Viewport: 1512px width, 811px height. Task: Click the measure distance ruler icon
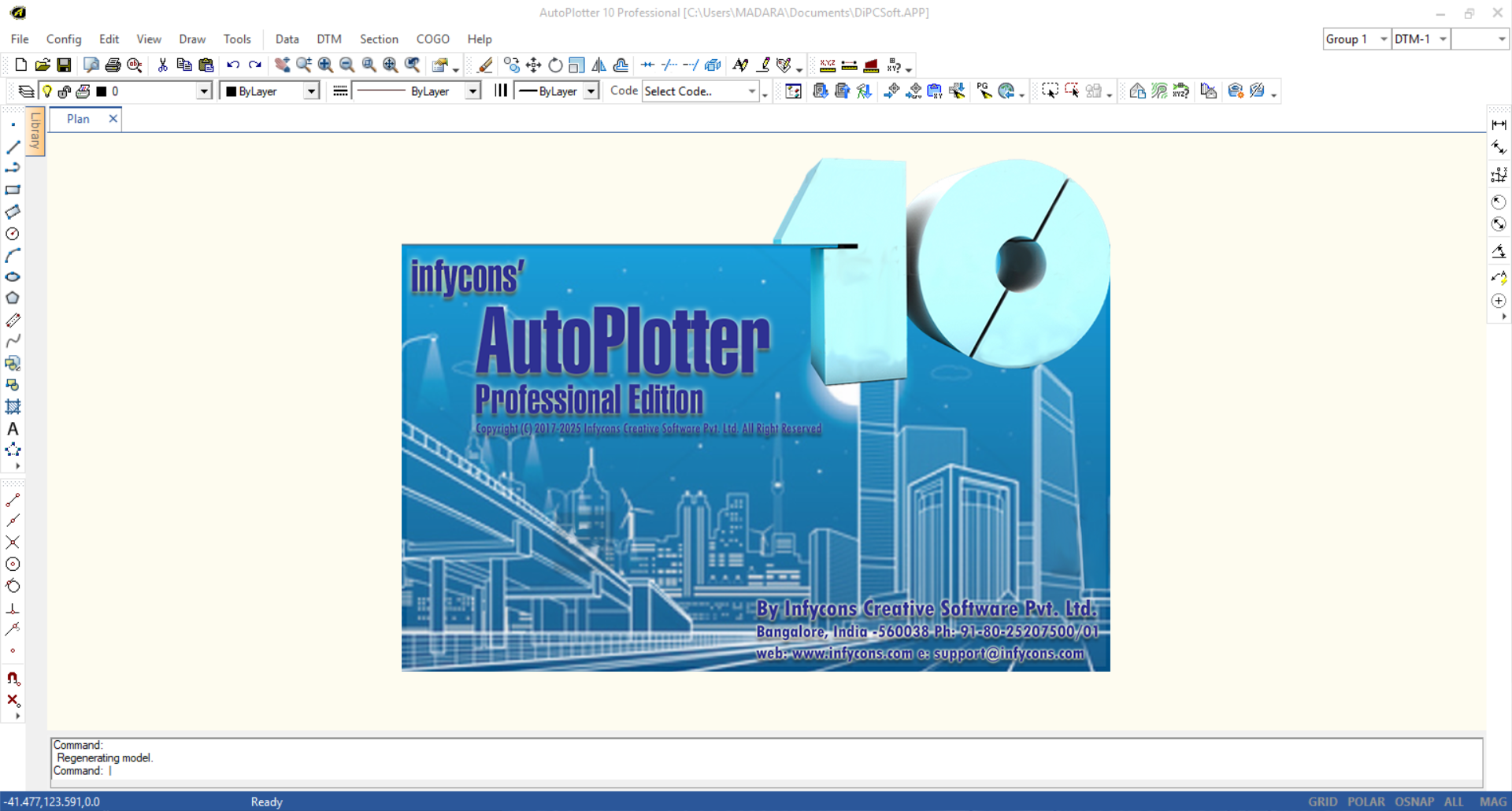coord(849,65)
